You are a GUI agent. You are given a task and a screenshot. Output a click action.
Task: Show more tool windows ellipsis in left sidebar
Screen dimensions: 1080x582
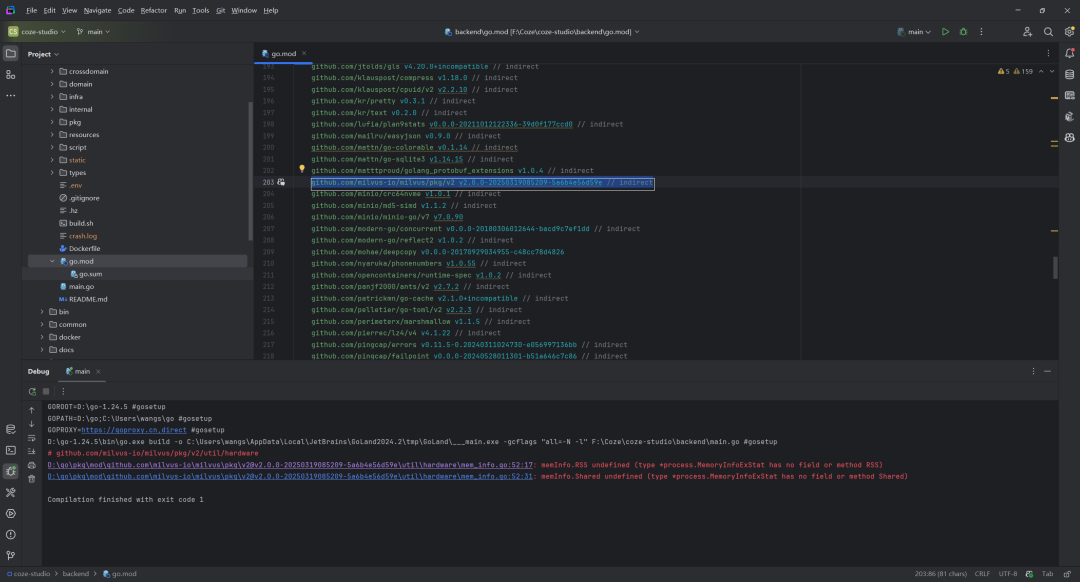pyautogui.click(x=10, y=96)
